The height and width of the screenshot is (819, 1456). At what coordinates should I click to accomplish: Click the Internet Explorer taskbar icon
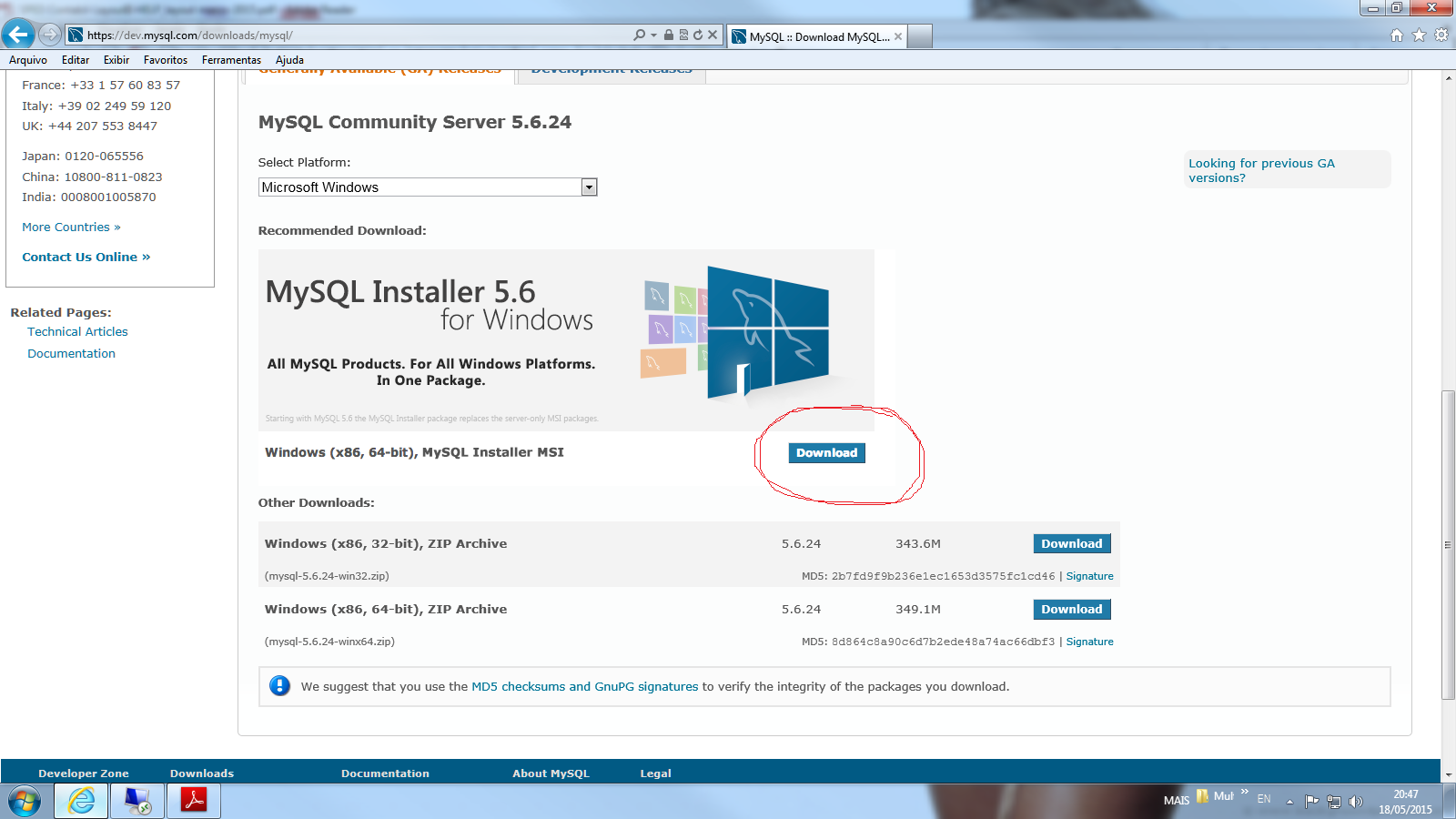coord(82,801)
